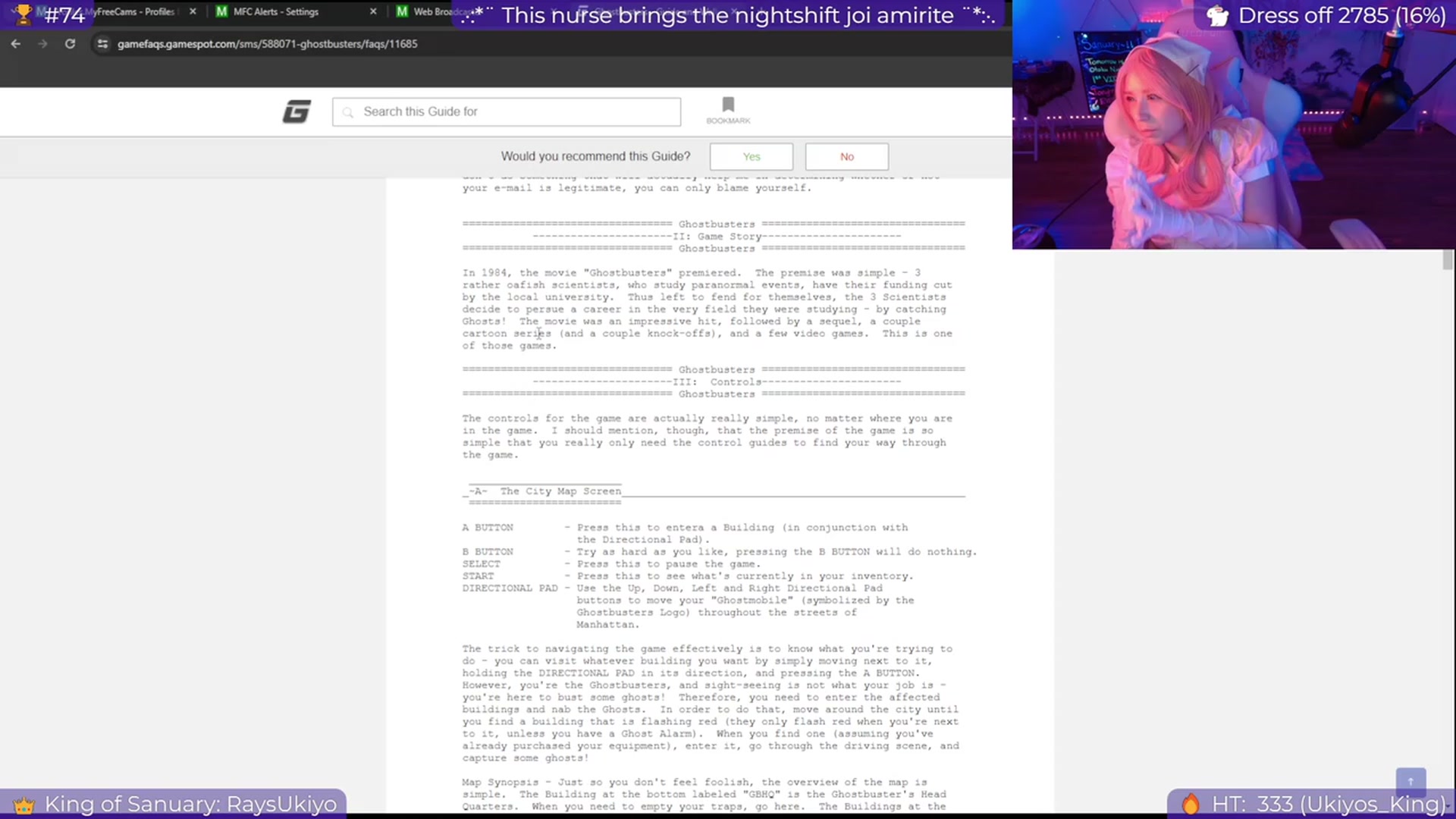Click the gamefaqs.gamespot.com address bar URL
This screenshot has width=1456, height=819.
[267, 44]
